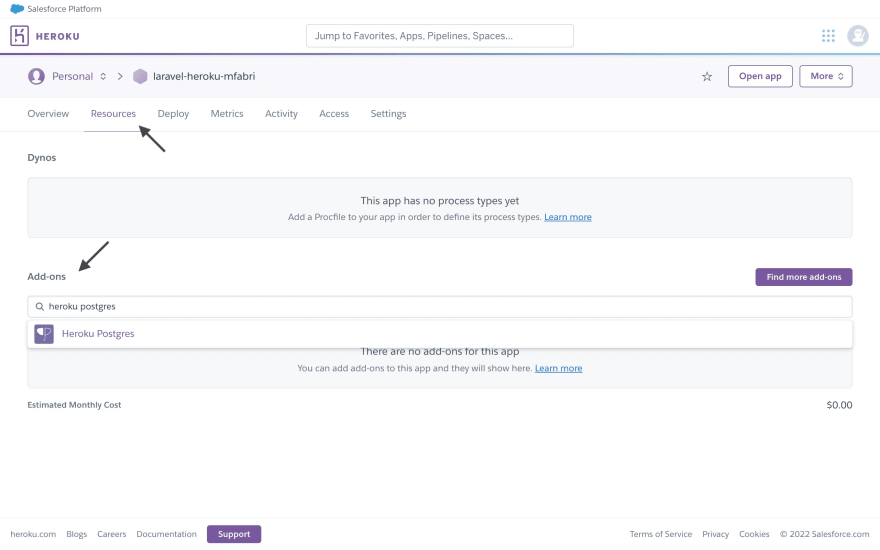This screenshot has width=880, height=550.
Task: Click the 2022 Salesforce.com copyright text
Action: coord(824,534)
